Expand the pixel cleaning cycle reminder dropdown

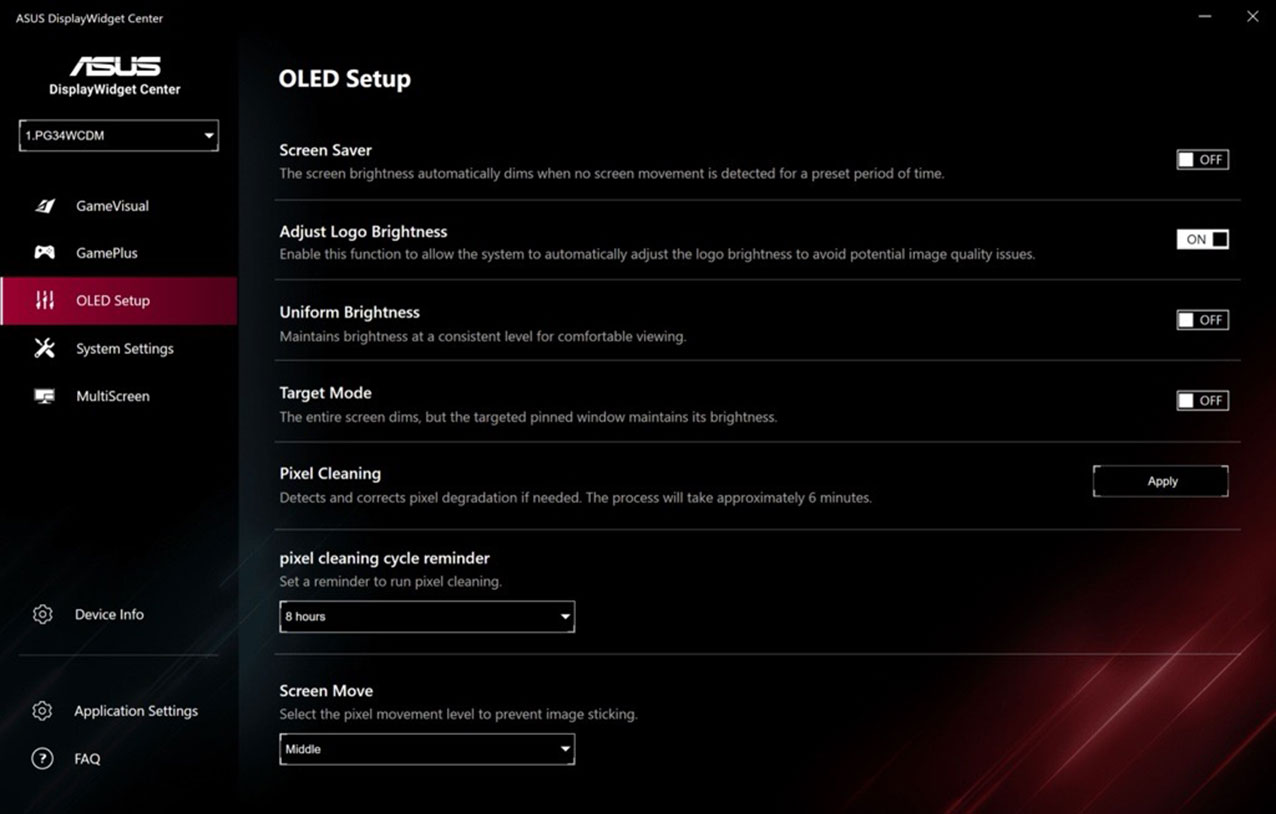tap(427, 617)
